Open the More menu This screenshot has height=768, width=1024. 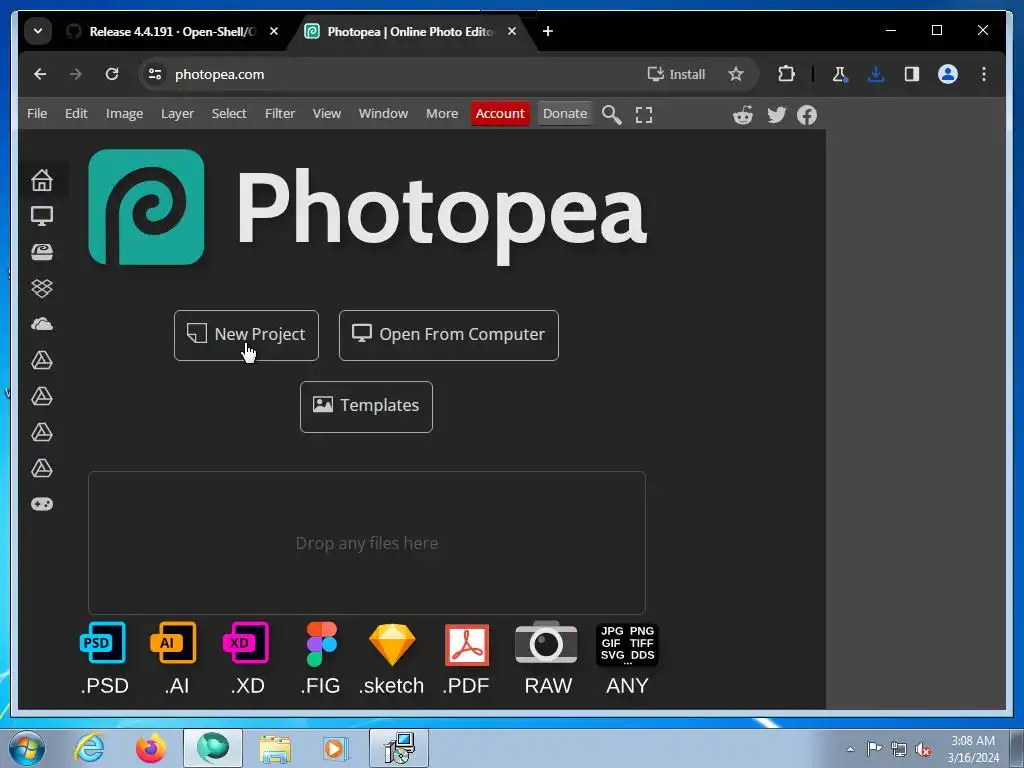click(x=442, y=114)
